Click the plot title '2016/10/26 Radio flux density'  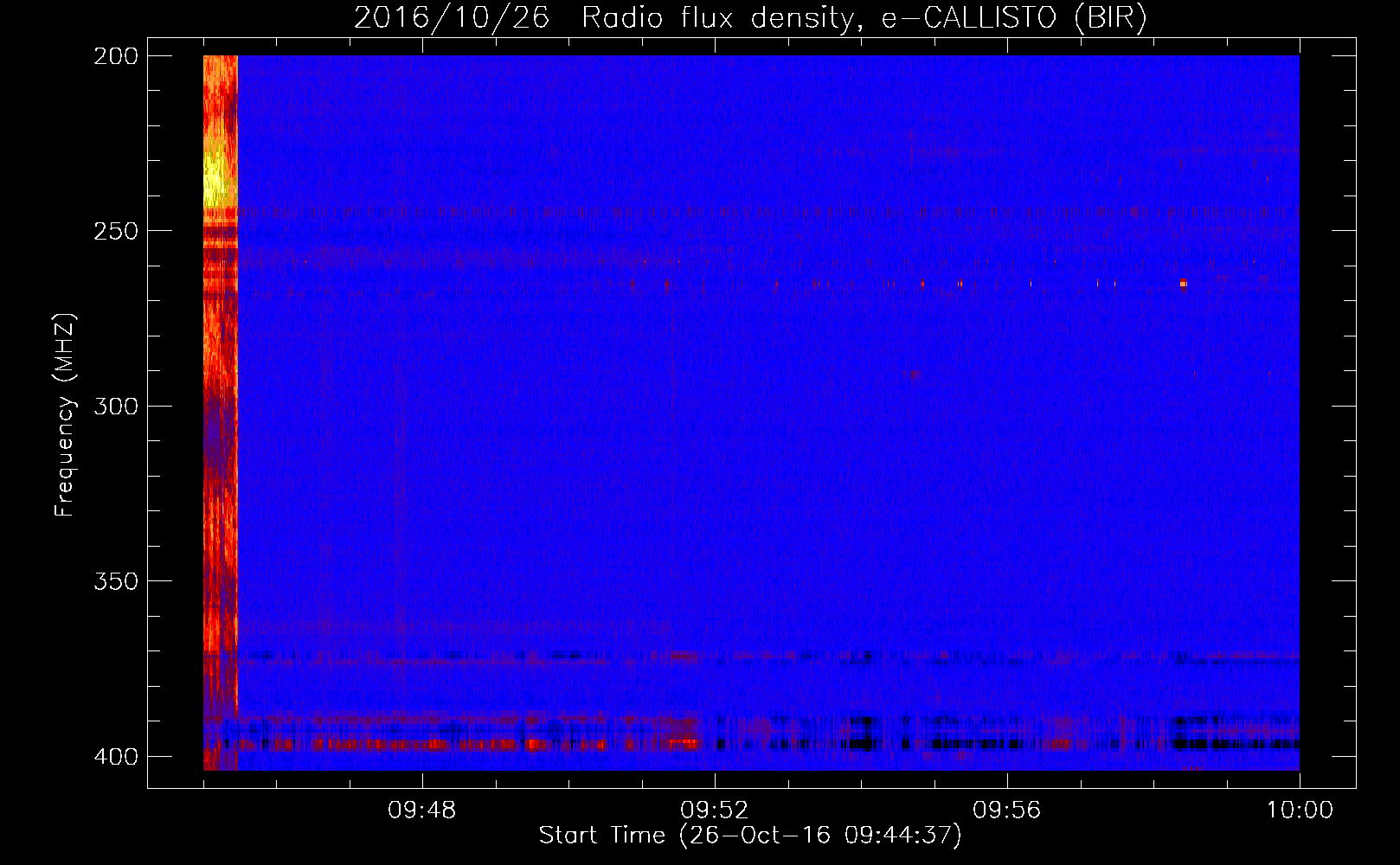click(750, 17)
